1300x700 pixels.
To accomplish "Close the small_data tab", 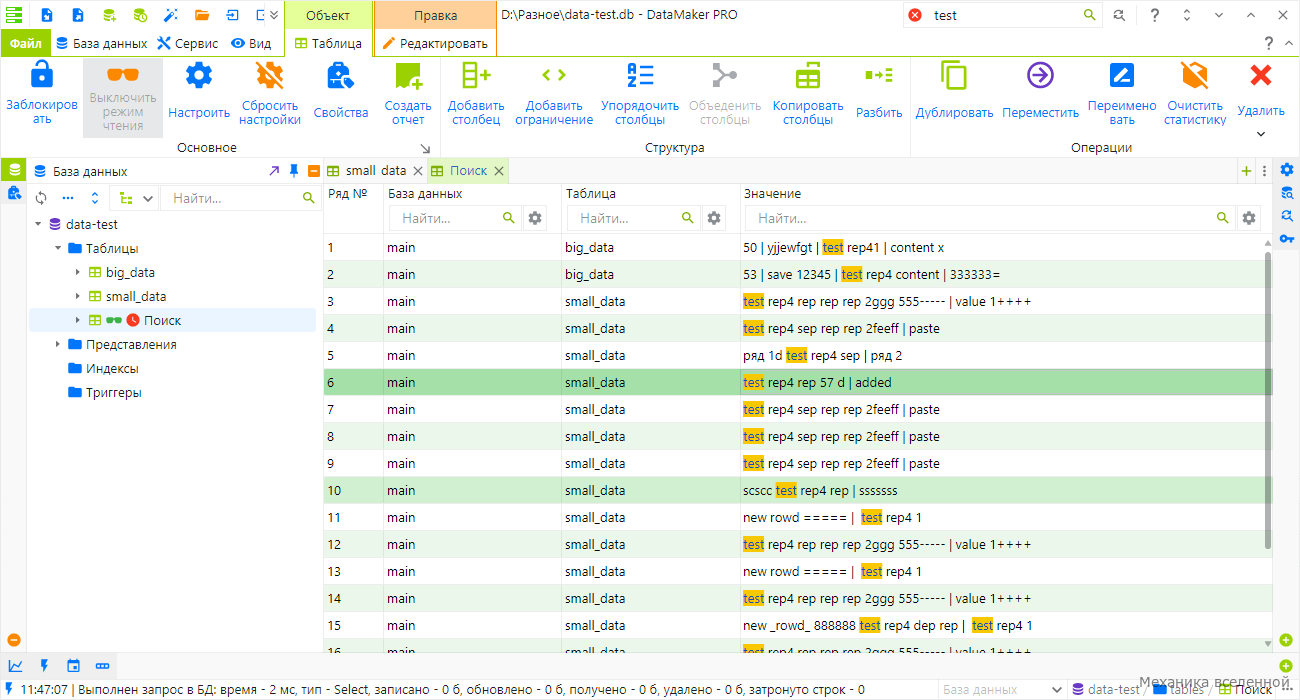I will coord(418,171).
